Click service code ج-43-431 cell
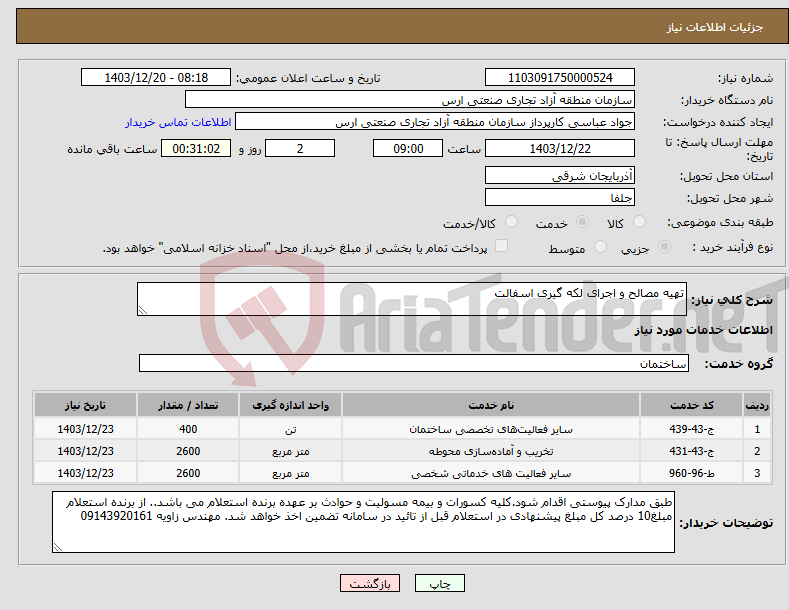 (x=691, y=451)
